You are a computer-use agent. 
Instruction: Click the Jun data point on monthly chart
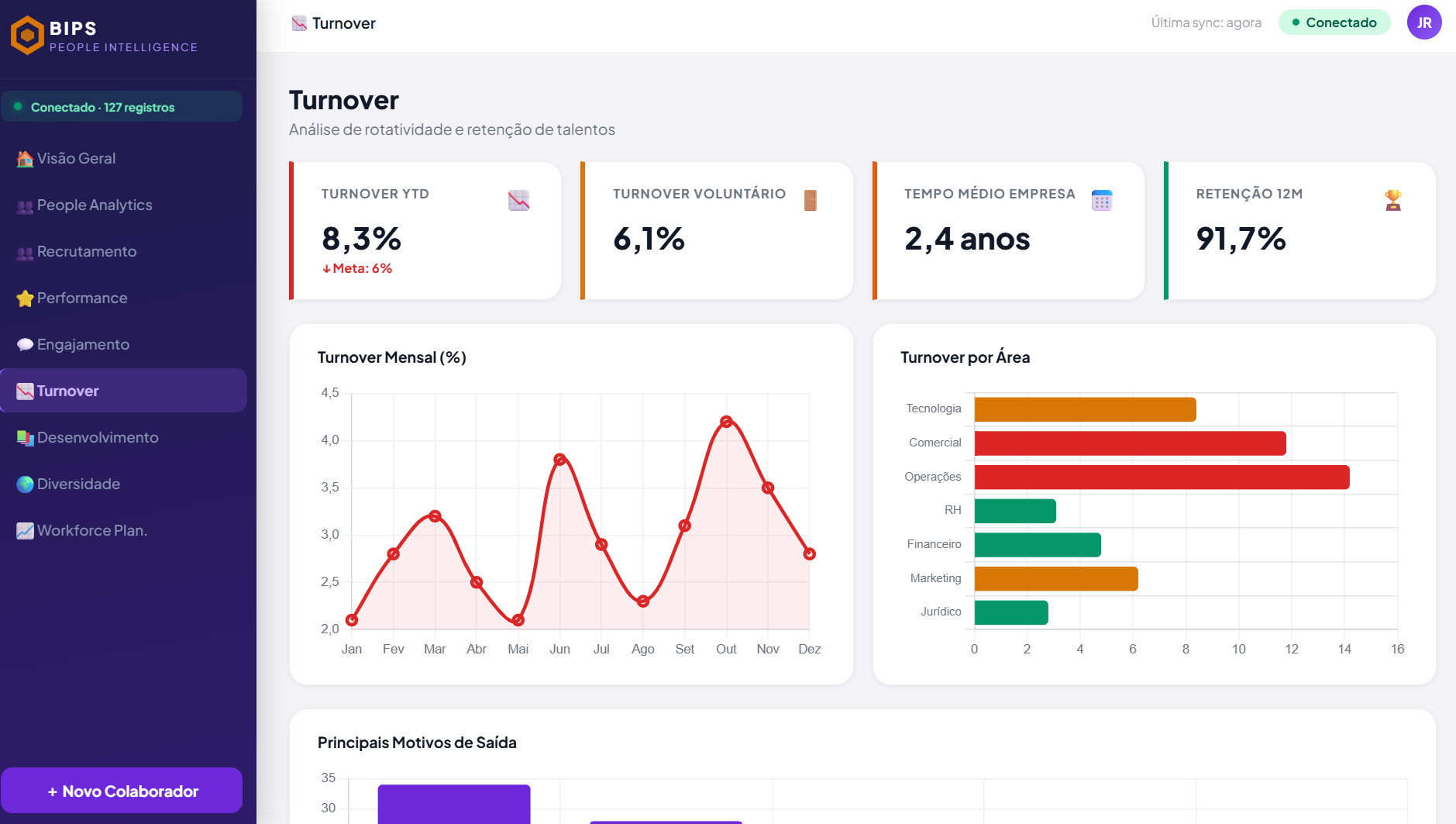[x=560, y=460]
